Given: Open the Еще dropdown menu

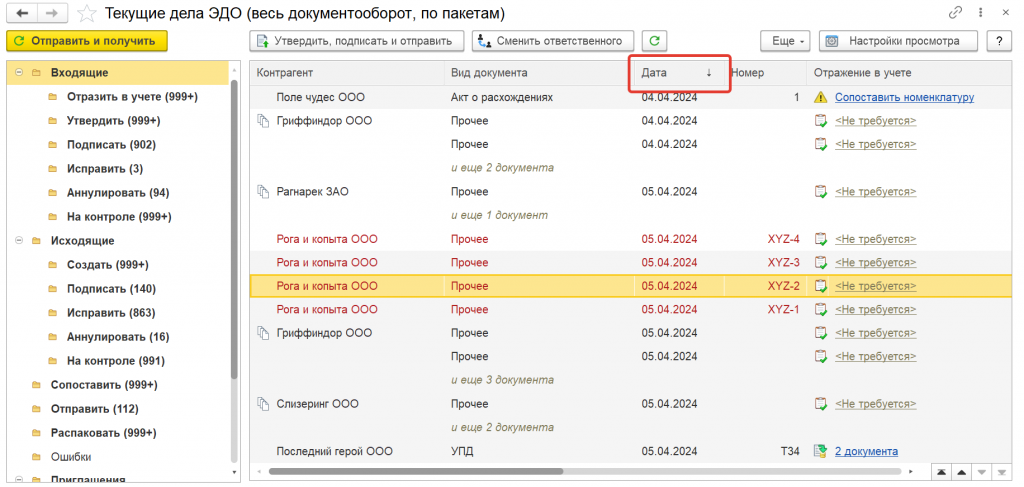Looking at the screenshot, I should tap(783, 41).
